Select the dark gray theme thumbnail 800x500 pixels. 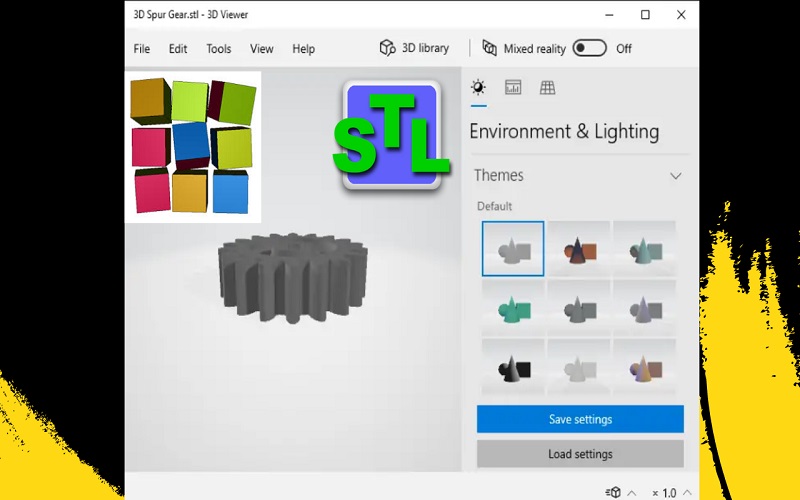[x=579, y=308]
